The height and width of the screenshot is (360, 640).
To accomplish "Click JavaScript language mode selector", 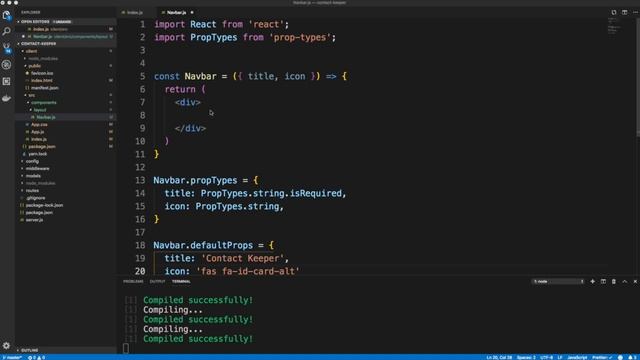I will pos(577,358).
